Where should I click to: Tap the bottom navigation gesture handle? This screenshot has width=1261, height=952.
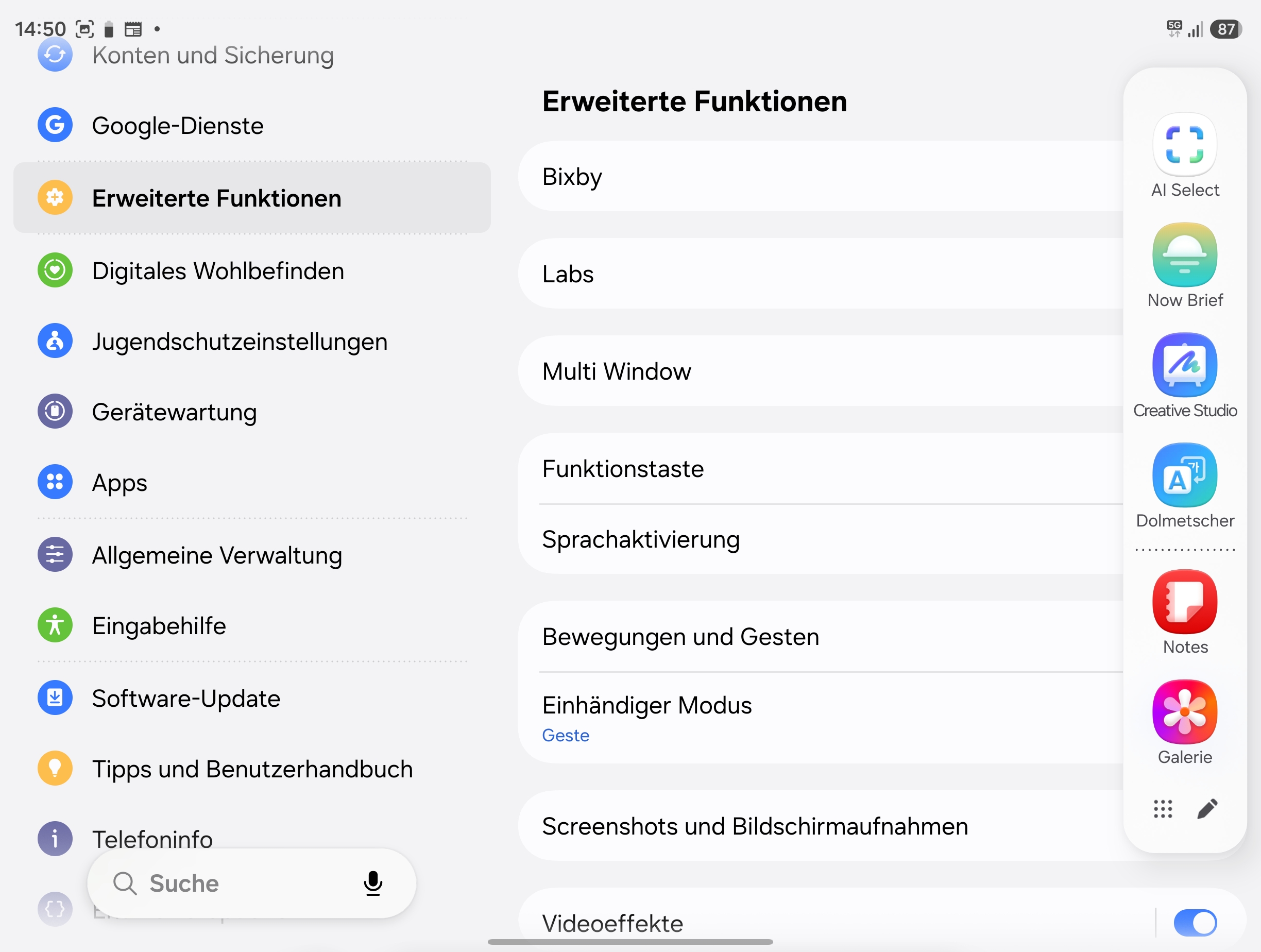point(630,942)
